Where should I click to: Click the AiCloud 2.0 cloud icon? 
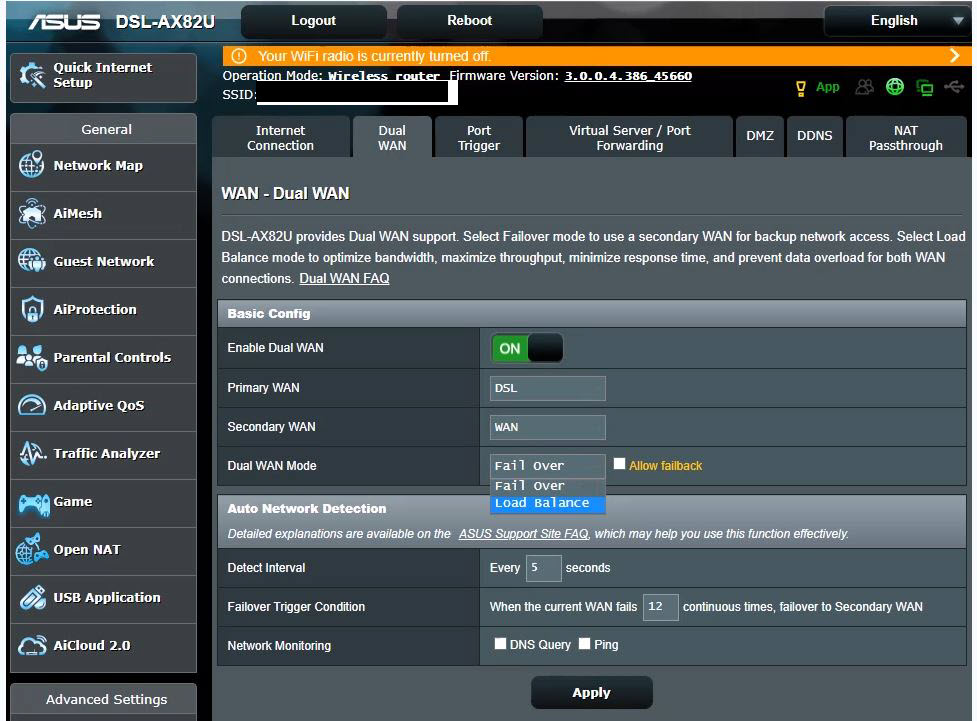(x=32, y=646)
